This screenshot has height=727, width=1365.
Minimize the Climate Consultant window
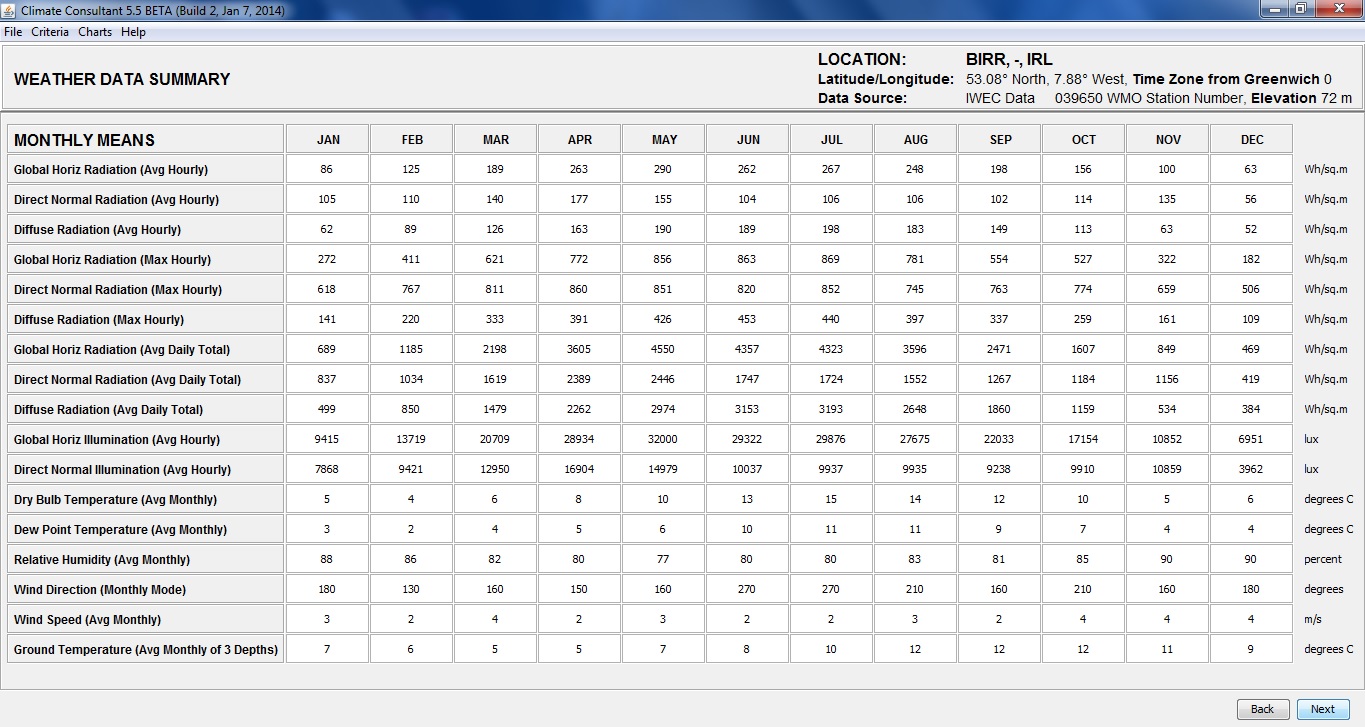point(1273,9)
